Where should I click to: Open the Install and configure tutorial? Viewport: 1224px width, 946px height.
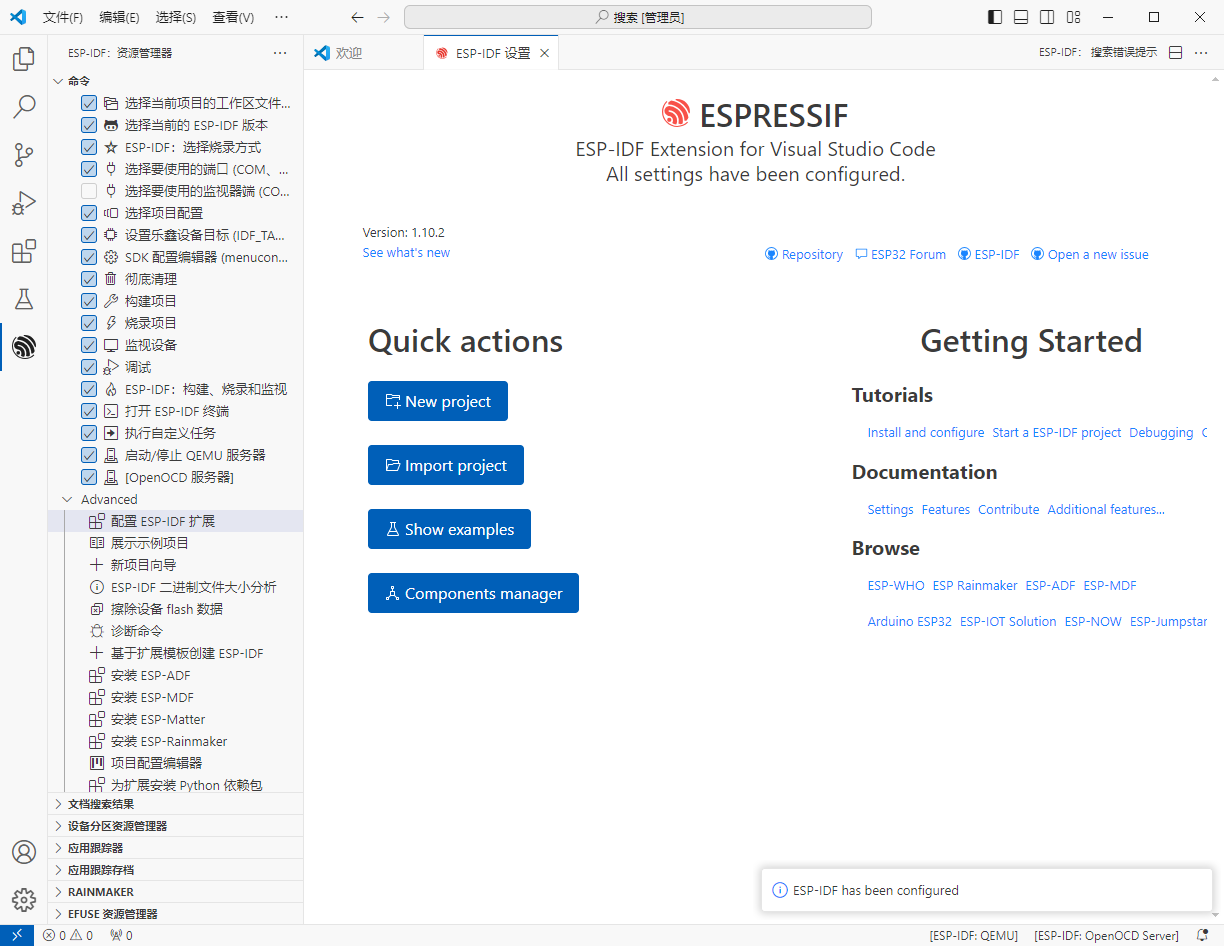[926, 433]
